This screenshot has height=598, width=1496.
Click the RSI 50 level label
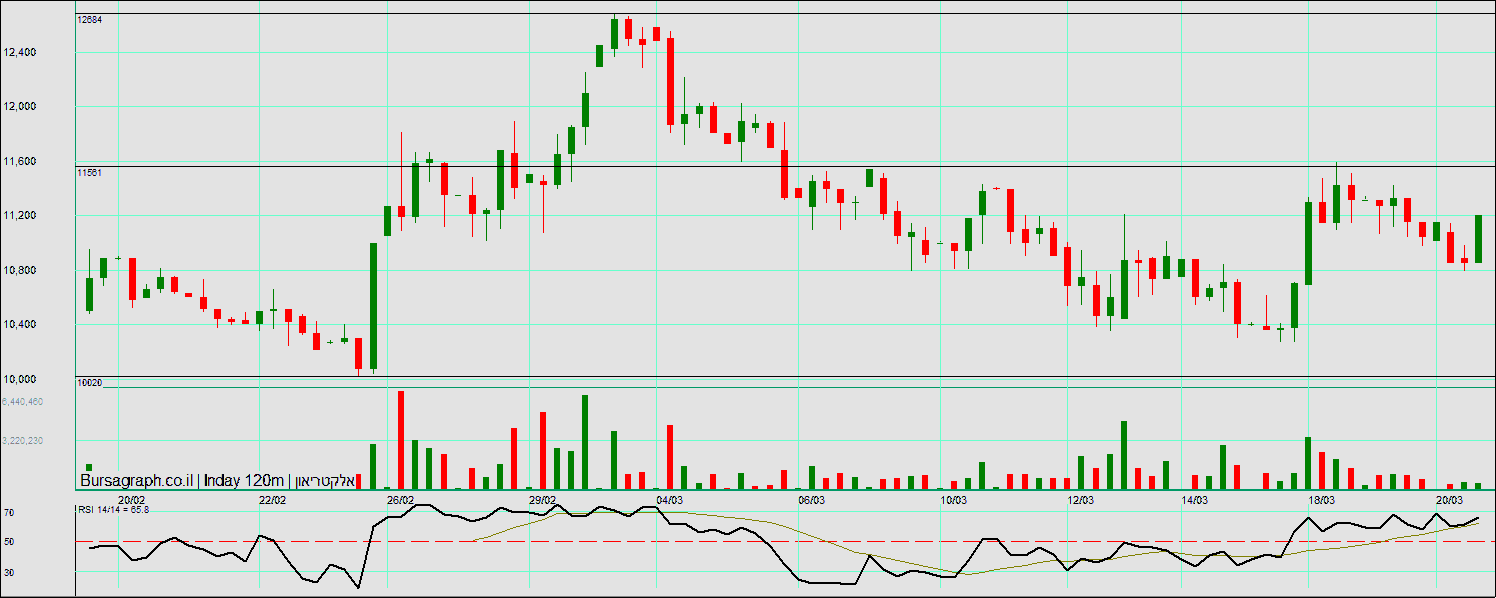pyautogui.click(x=8, y=541)
